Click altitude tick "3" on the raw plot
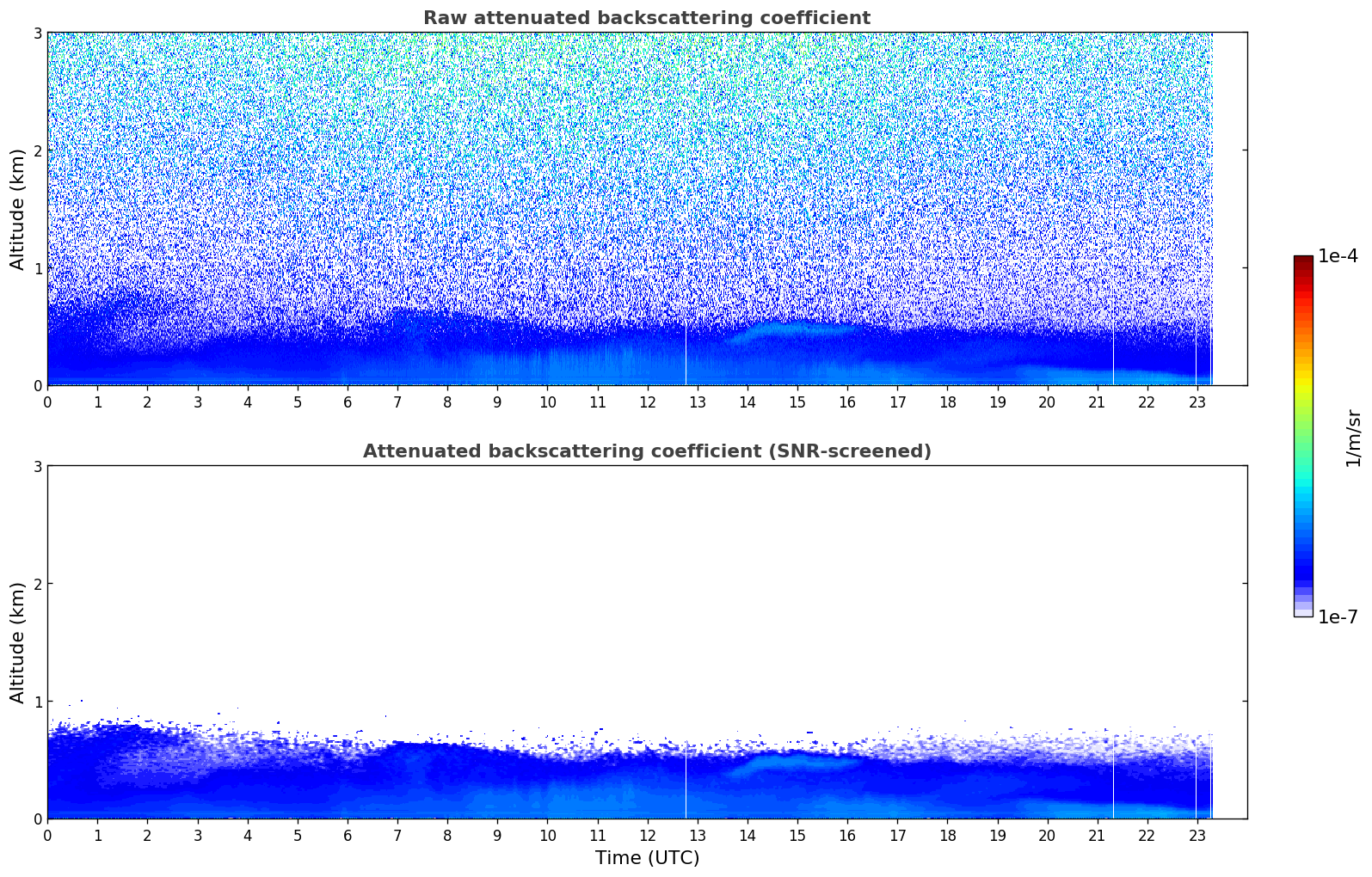The image size is (1372, 877). 38,33
